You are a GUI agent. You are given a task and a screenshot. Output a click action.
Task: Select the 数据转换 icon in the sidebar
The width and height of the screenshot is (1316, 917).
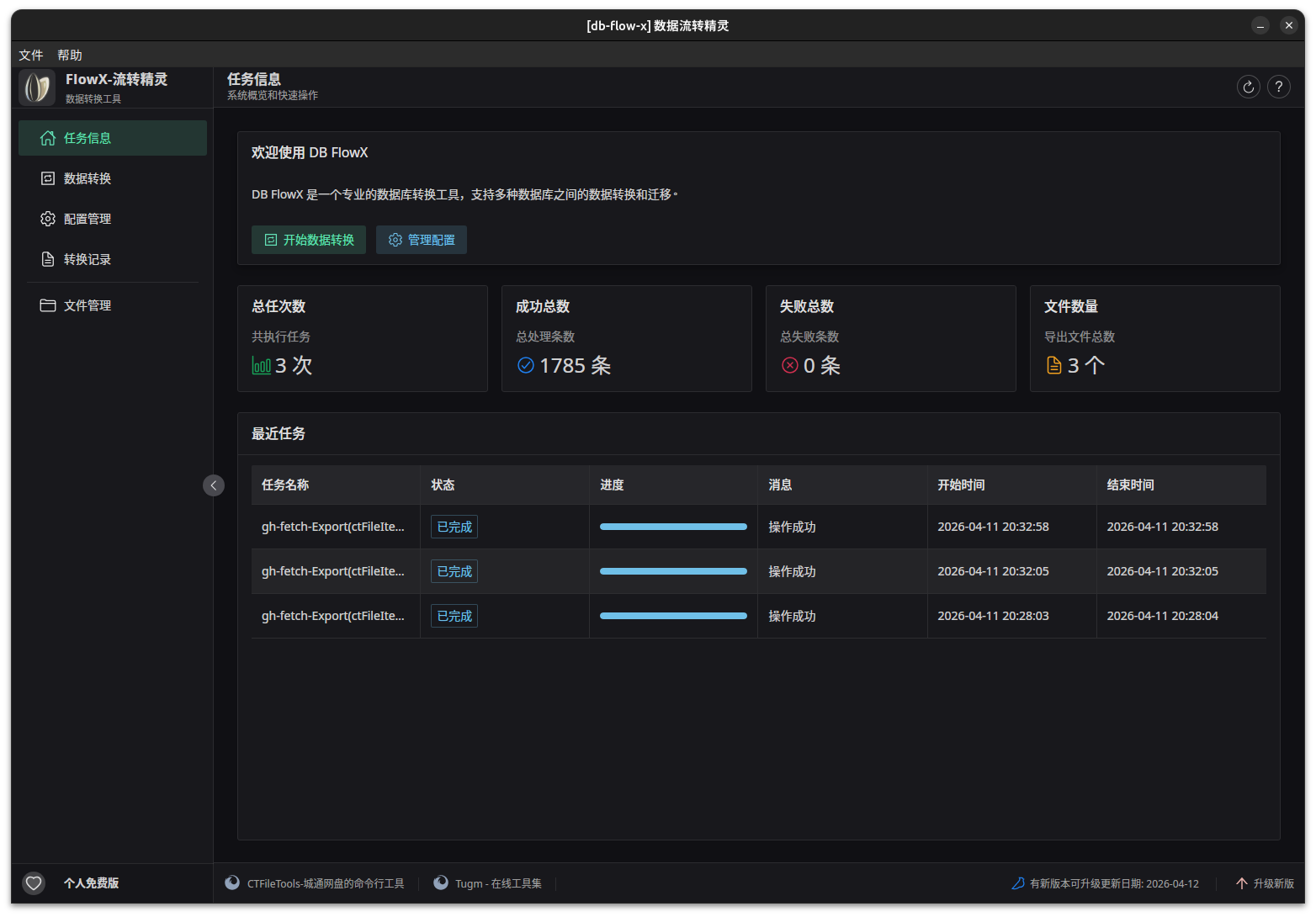coord(48,178)
